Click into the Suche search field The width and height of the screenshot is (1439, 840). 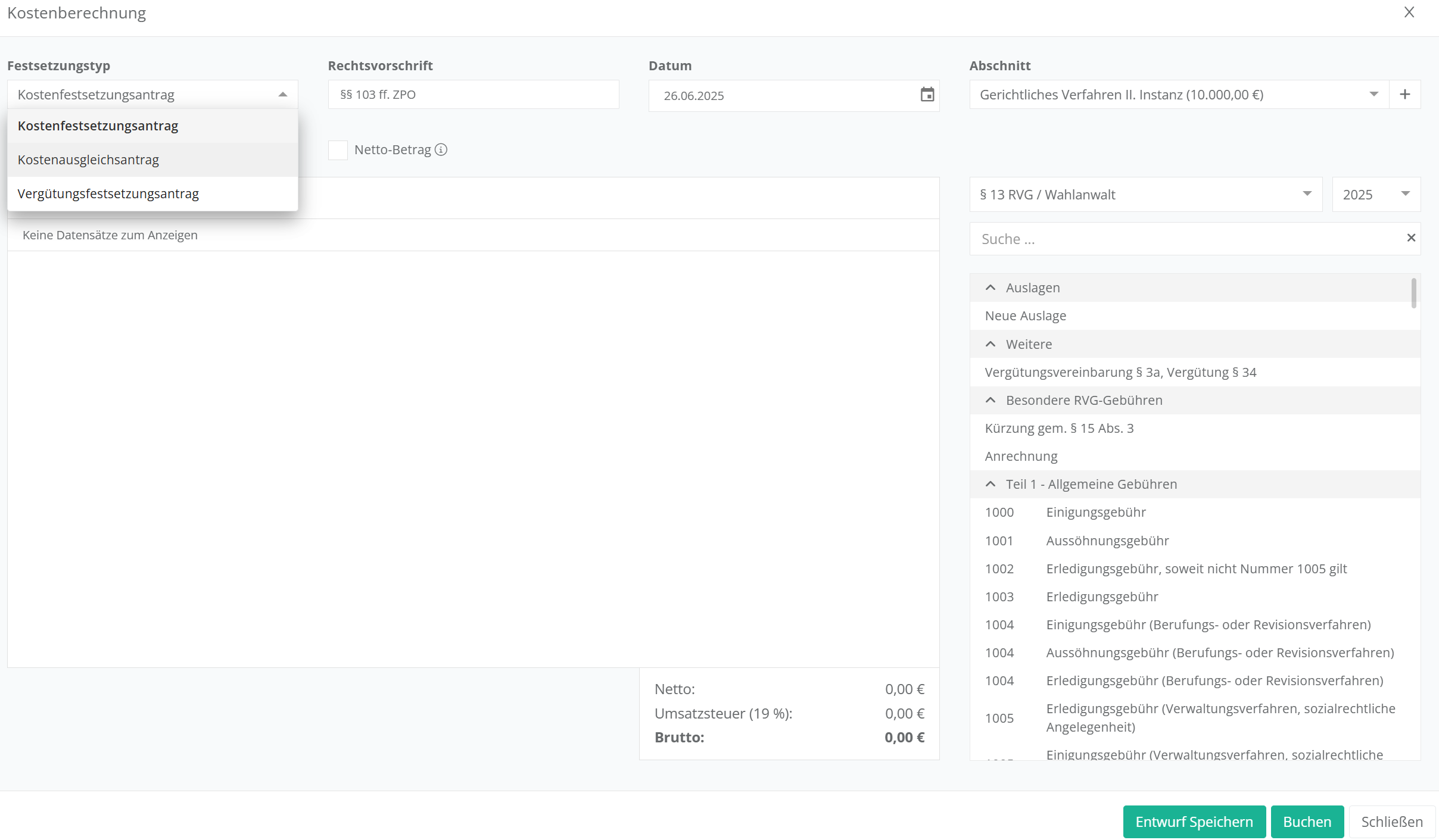(x=1185, y=239)
